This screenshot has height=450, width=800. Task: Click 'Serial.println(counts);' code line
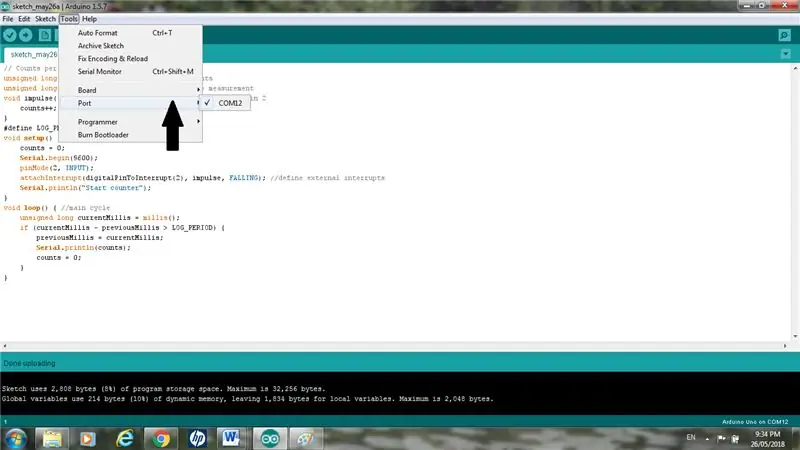point(83,247)
